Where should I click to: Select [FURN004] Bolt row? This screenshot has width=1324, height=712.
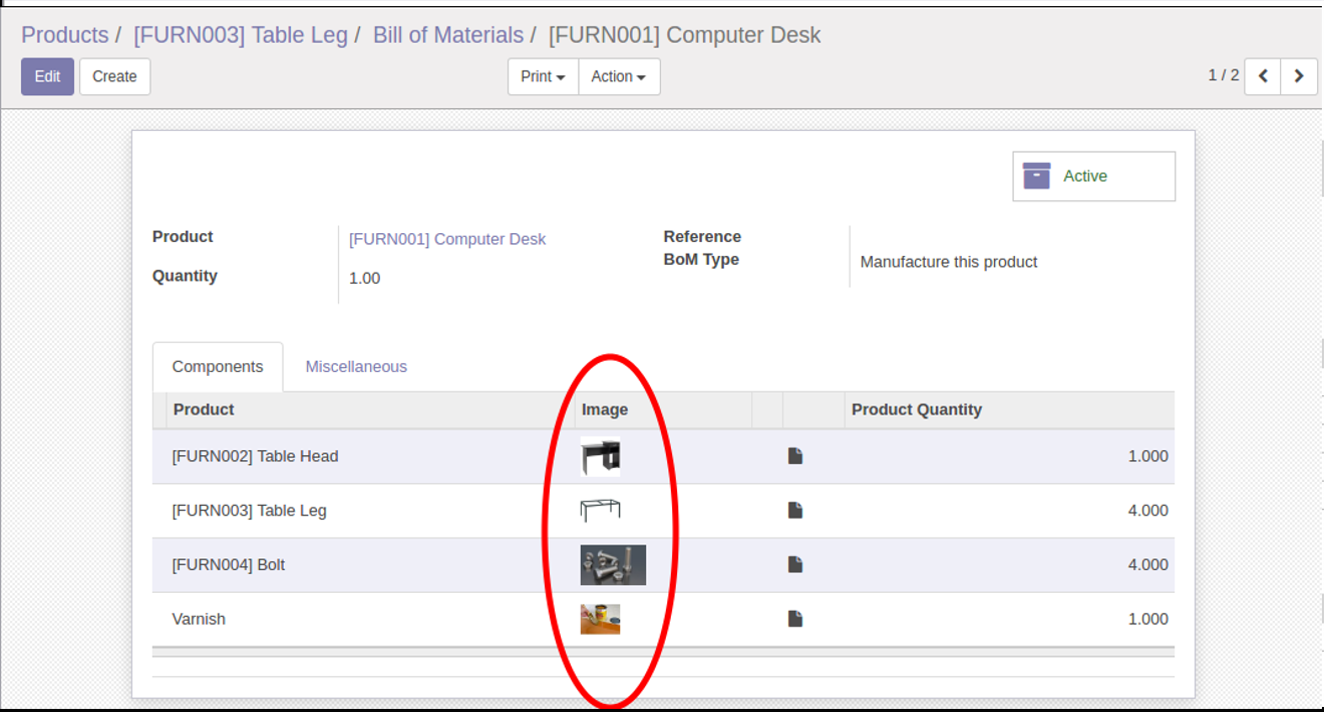click(x=663, y=565)
